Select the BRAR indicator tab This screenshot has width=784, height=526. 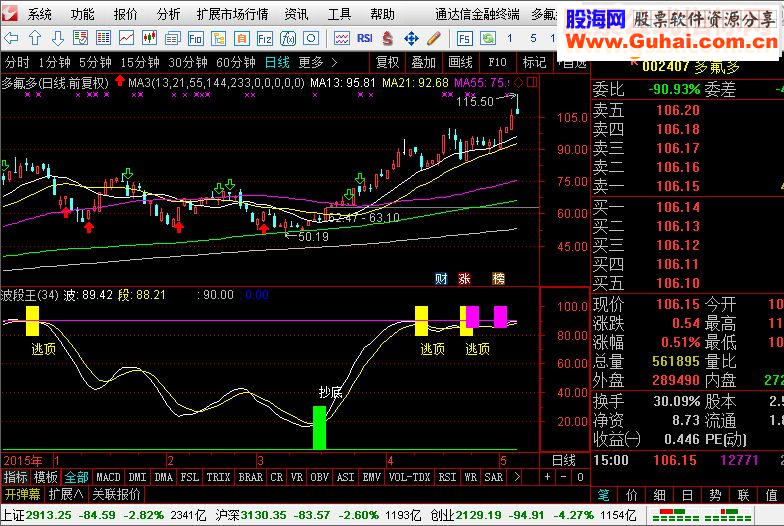(250, 477)
